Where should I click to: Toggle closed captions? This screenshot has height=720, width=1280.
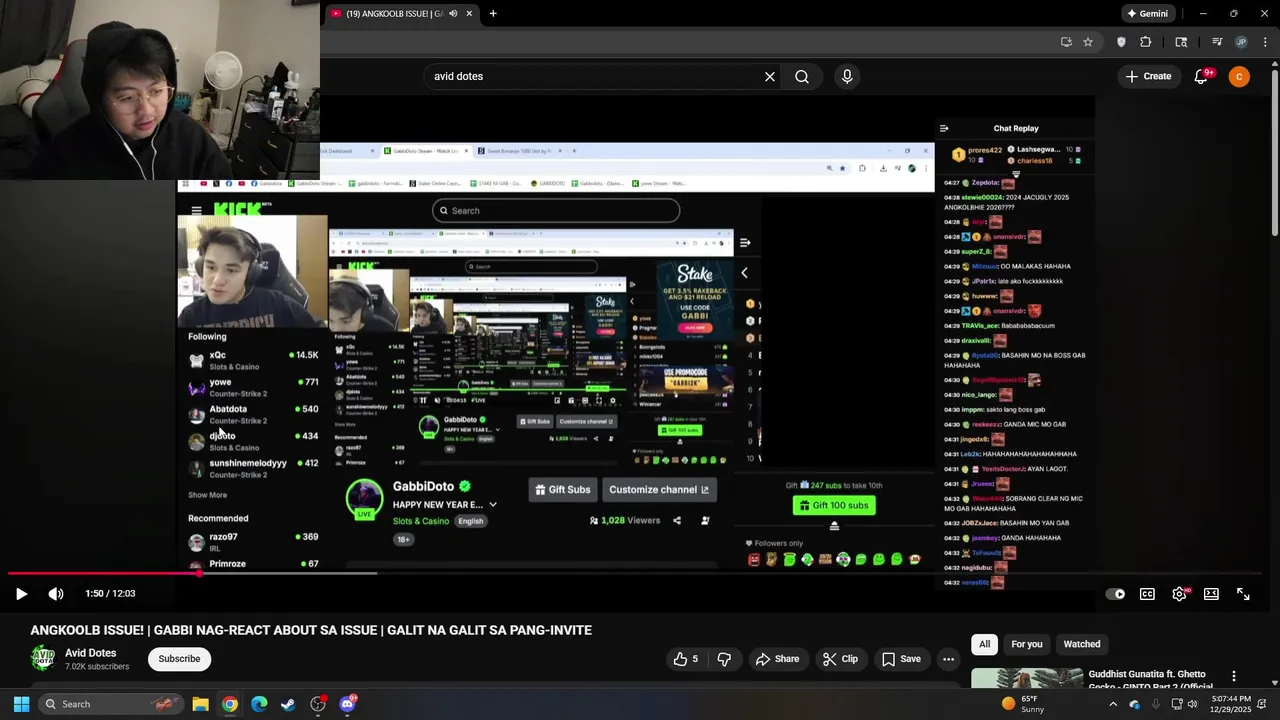point(1148,594)
